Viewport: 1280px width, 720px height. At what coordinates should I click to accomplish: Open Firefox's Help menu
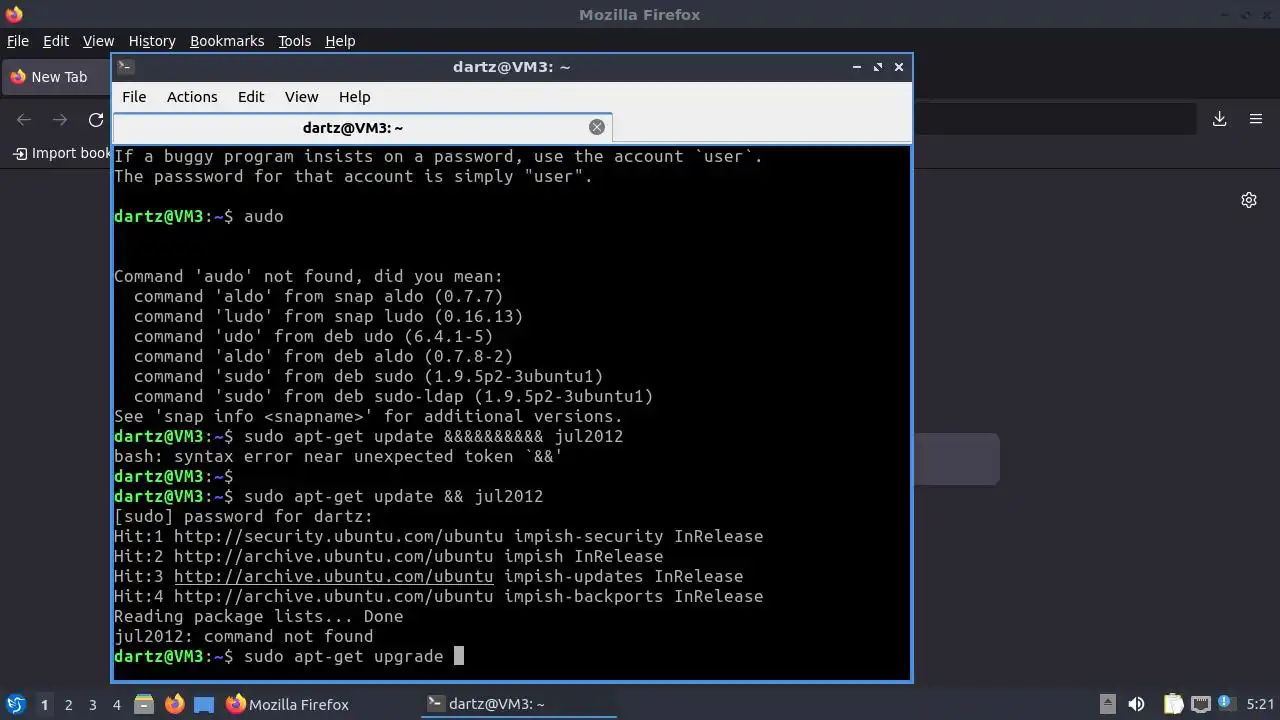[340, 41]
